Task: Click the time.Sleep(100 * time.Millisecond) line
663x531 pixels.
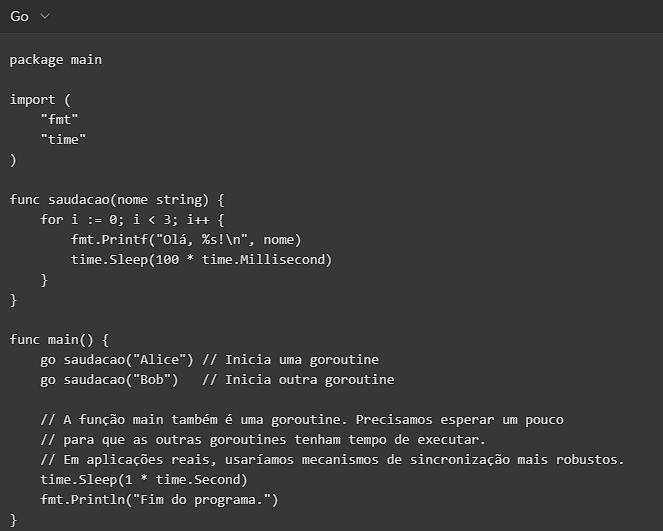Action: (x=201, y=259)
